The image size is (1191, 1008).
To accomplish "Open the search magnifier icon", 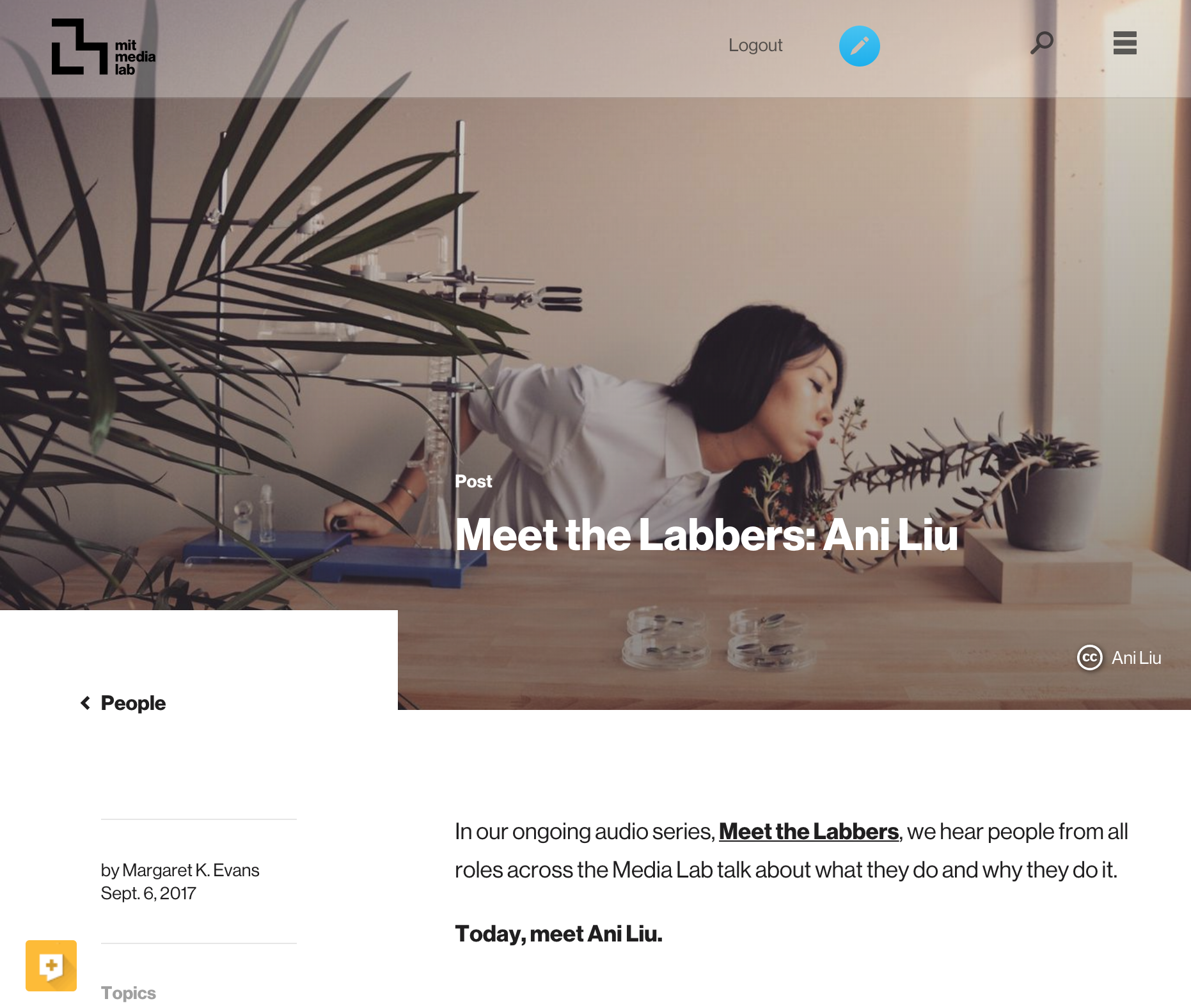I will pos(1041,43).
